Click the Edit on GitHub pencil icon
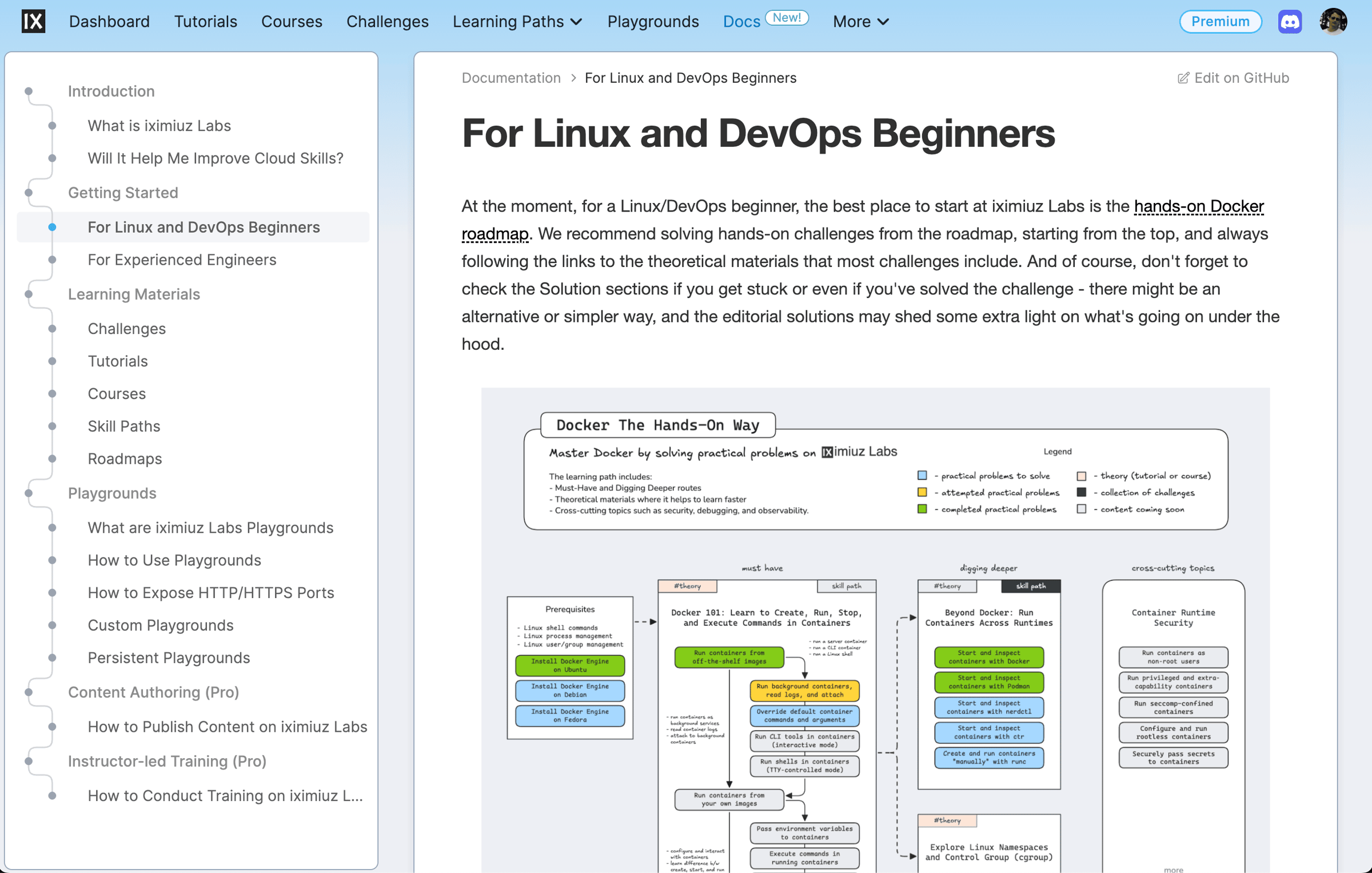The image size is (1372, 873). click(x=1183, y=78)
